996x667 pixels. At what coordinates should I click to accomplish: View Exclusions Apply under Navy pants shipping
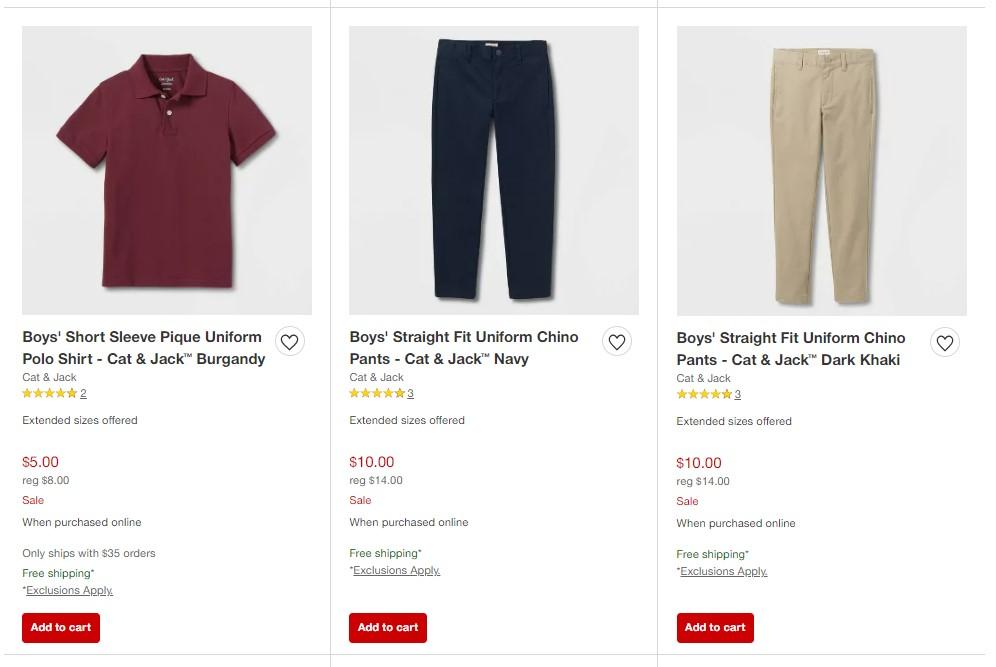pyautogui.click(x=396, y=571)
